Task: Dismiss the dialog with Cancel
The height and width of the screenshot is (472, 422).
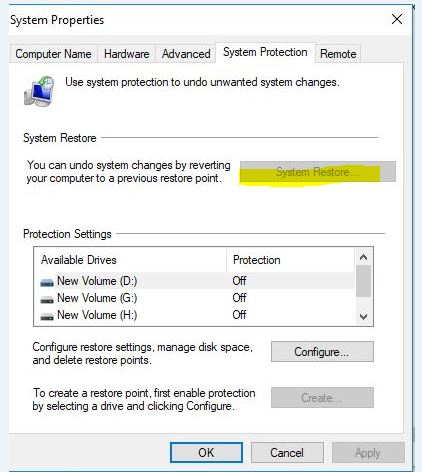Action: 287,453
